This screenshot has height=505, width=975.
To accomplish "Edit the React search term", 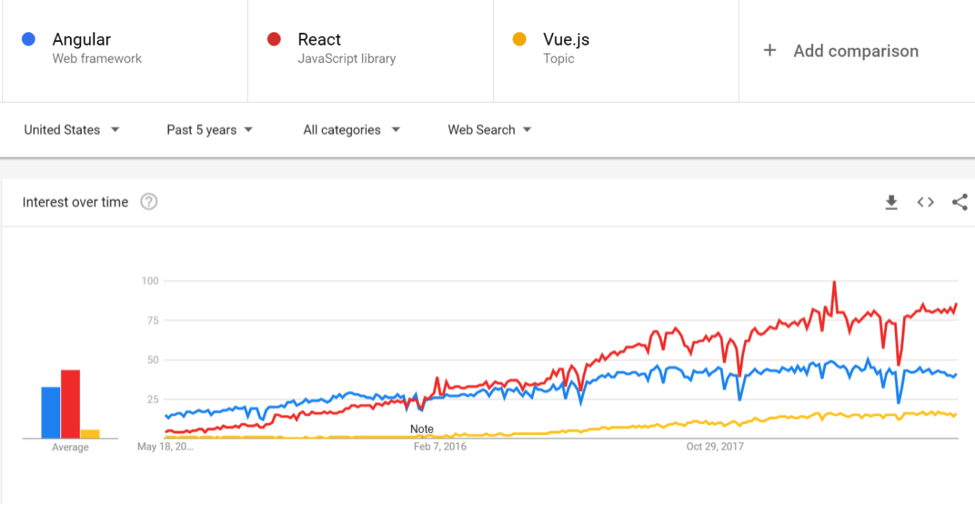I will pos(319,40).
